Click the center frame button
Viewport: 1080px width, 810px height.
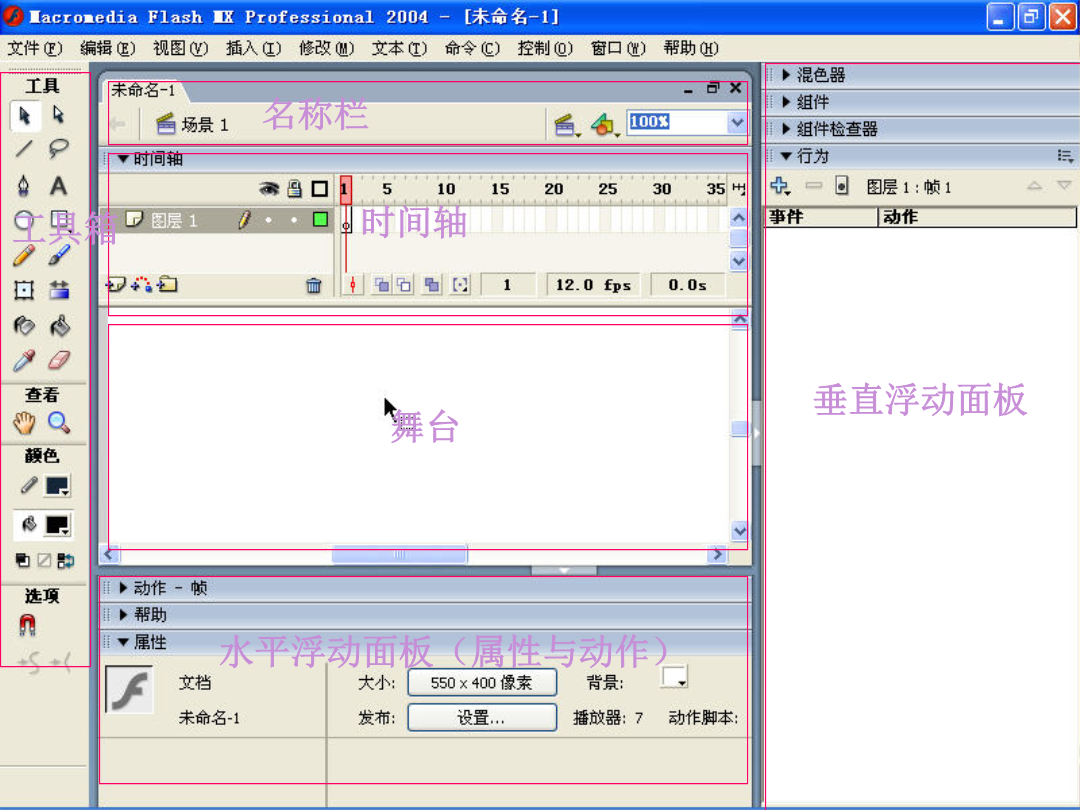pos(353,284)
